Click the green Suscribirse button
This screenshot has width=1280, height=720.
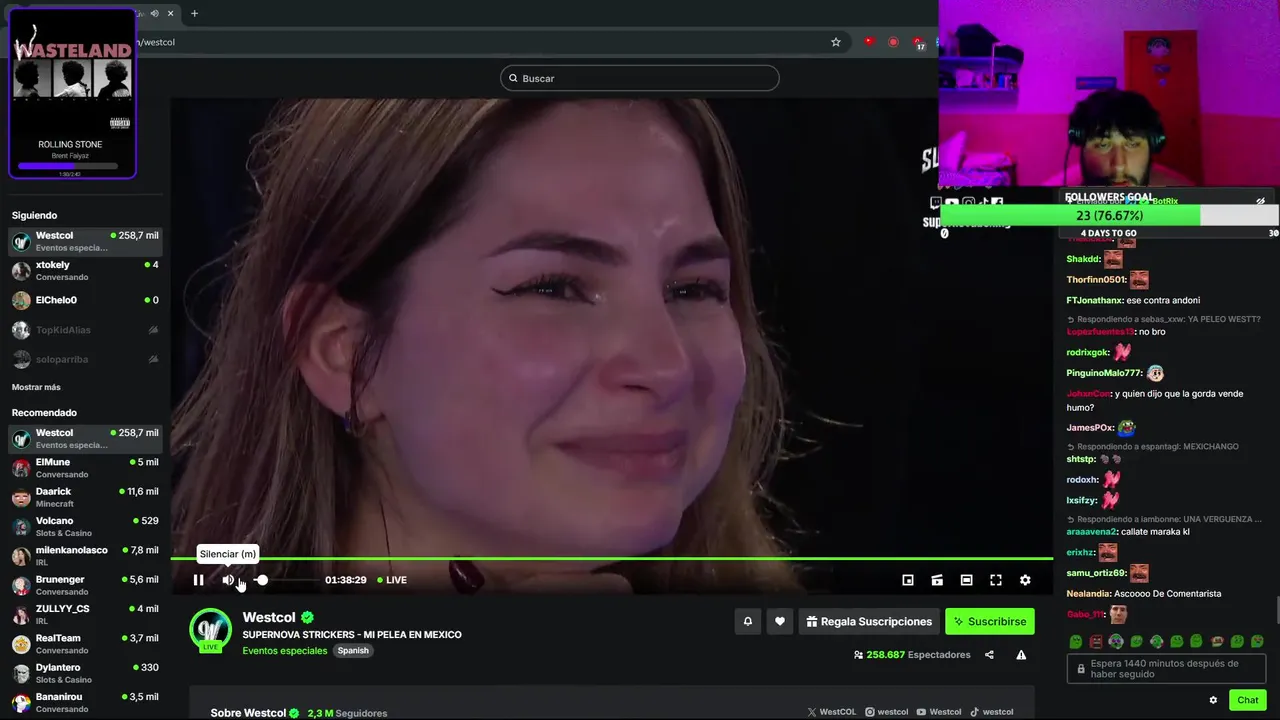[x=990, y=621]
